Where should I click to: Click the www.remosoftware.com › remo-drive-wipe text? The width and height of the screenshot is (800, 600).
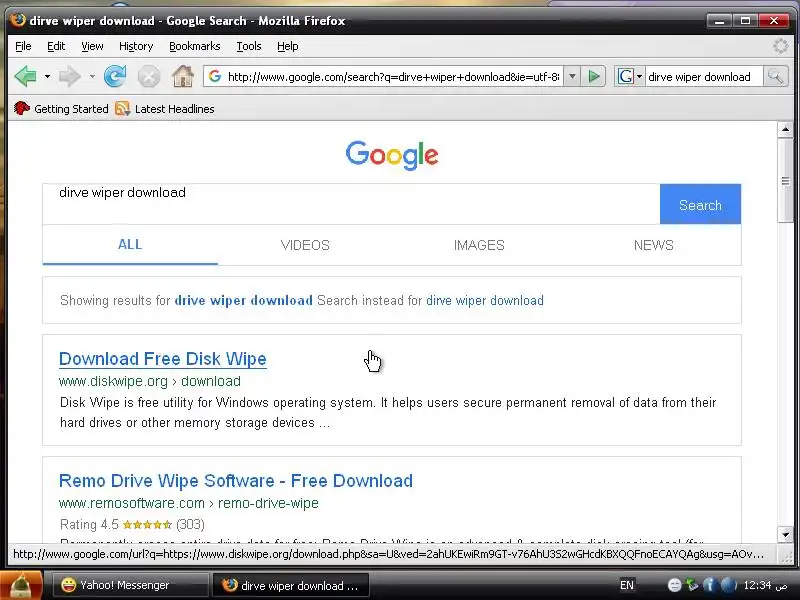[x=188, y=503]
